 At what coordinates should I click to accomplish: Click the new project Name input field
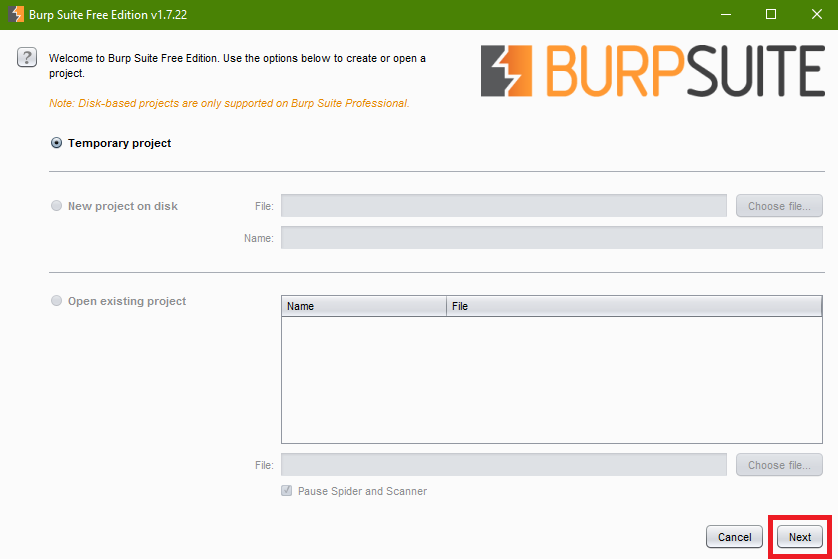(x=552, y=238)
